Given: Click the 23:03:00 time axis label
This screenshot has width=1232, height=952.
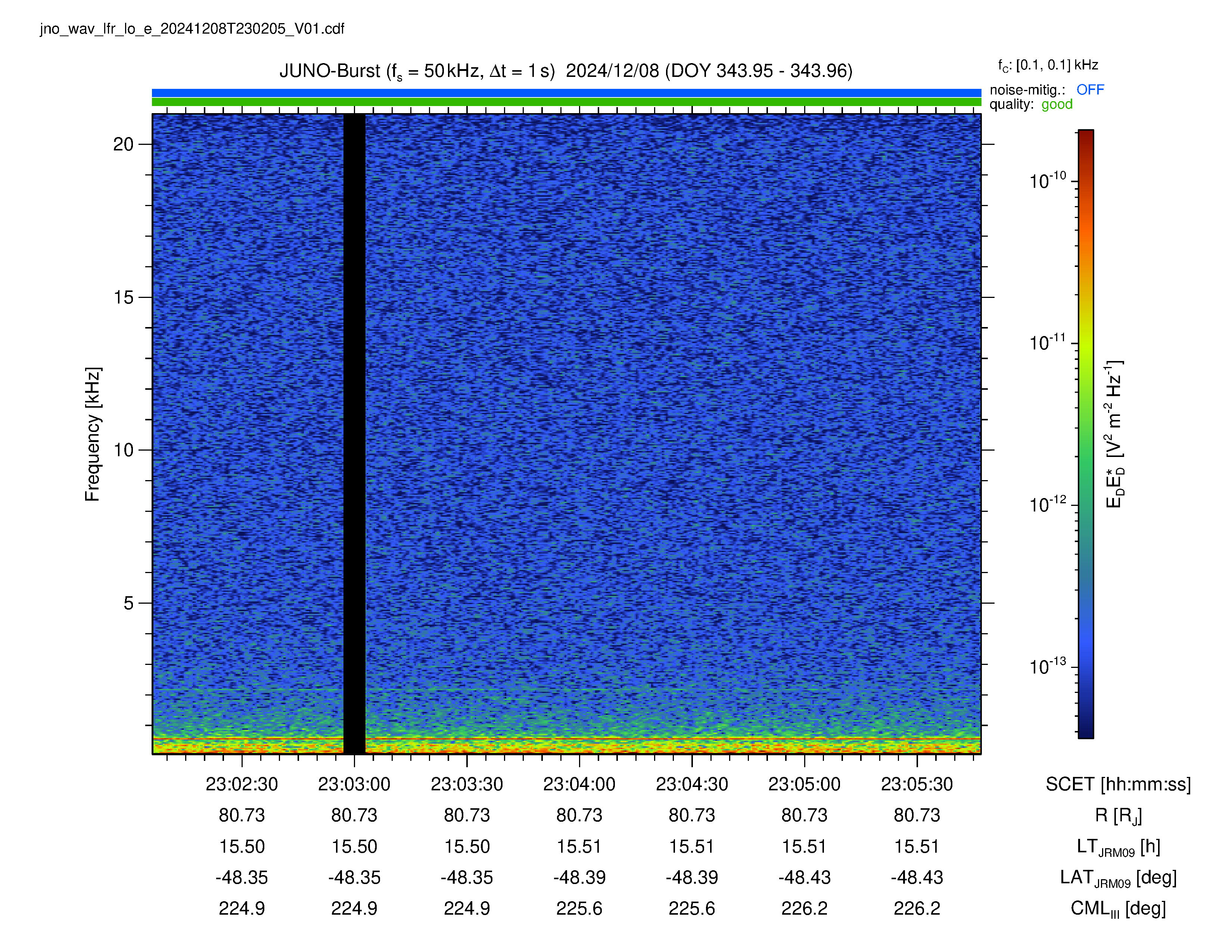Looking at the screenshot, I should (x=354, y=784).
